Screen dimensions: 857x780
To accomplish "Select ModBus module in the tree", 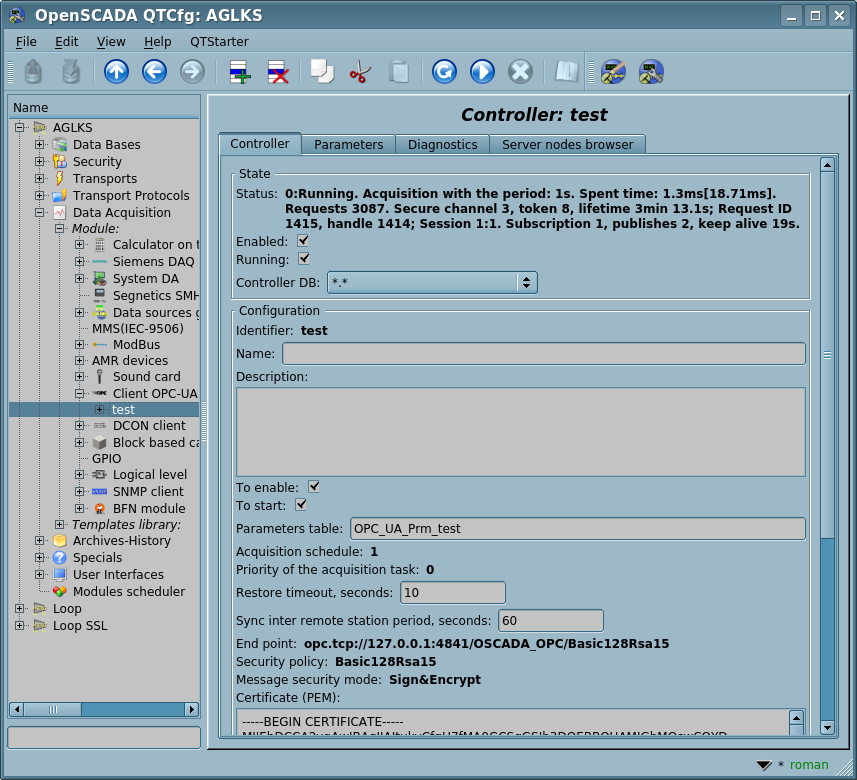I will 137,344.
